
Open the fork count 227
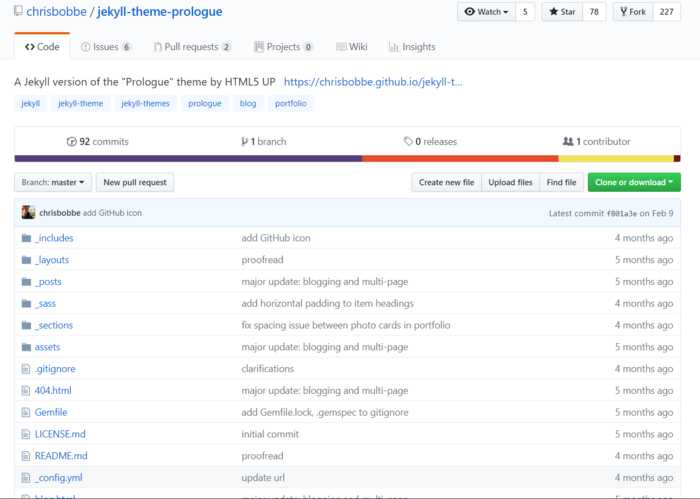667,12
